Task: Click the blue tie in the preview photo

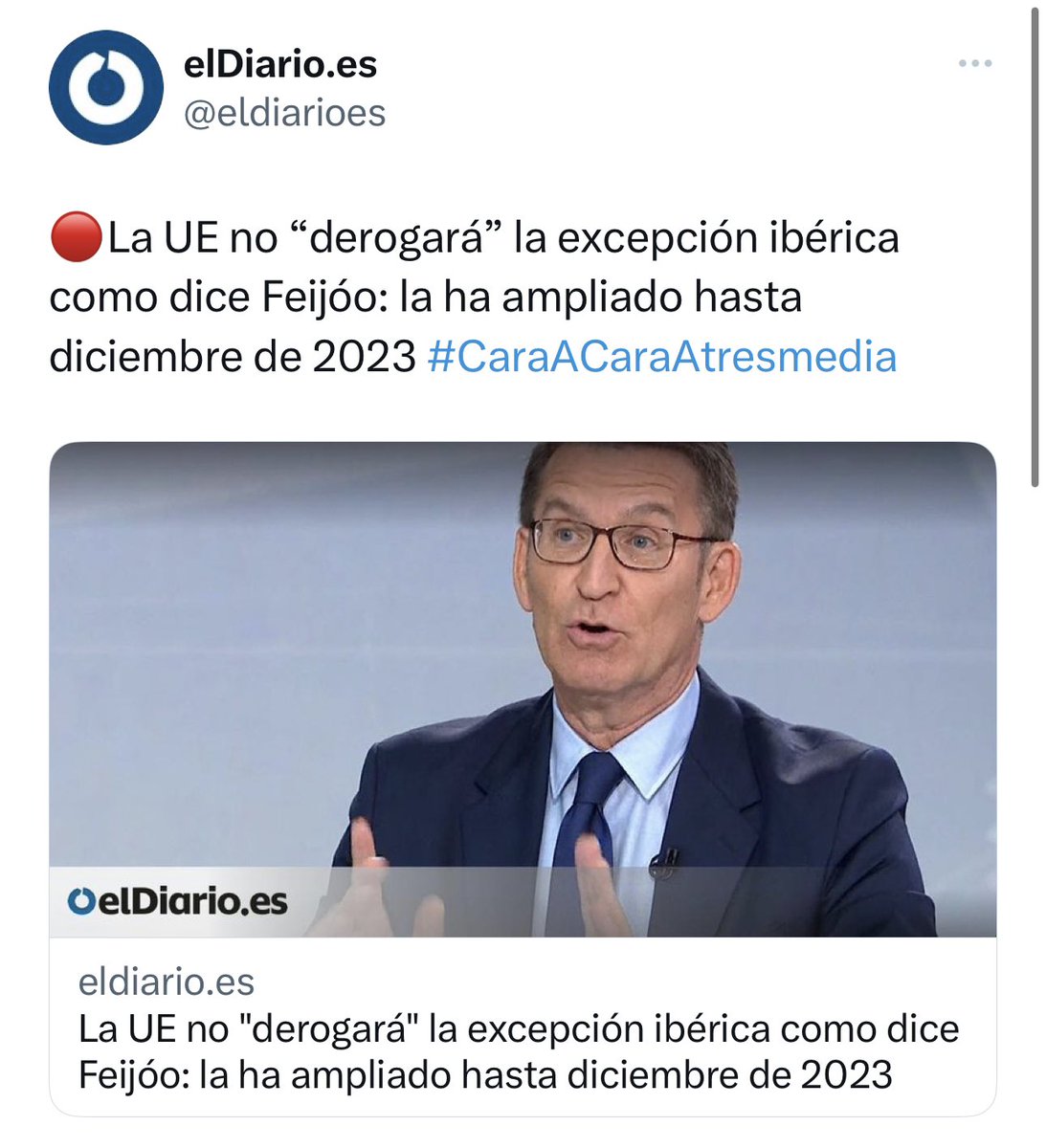Action: [x=582, y=832]
